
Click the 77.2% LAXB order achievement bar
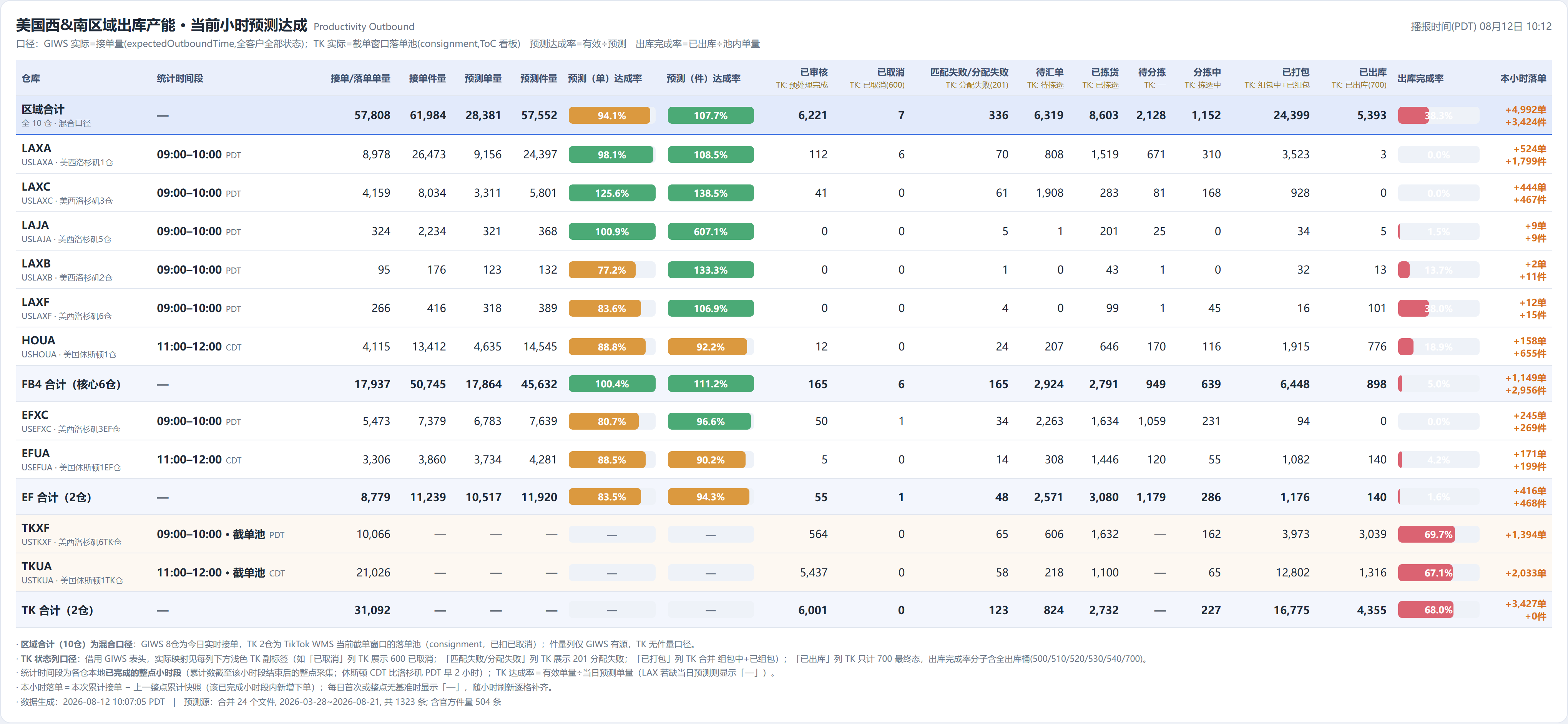tap(602, 270)
